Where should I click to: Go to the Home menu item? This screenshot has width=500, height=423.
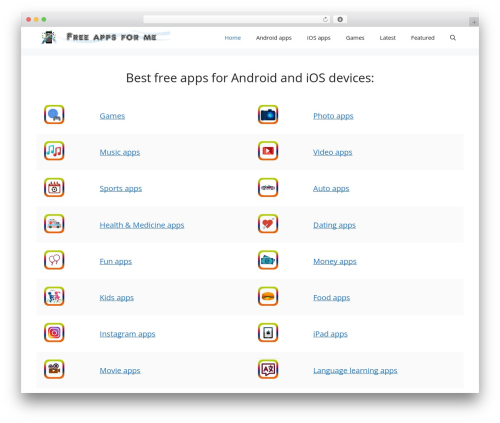click(233, 38)
